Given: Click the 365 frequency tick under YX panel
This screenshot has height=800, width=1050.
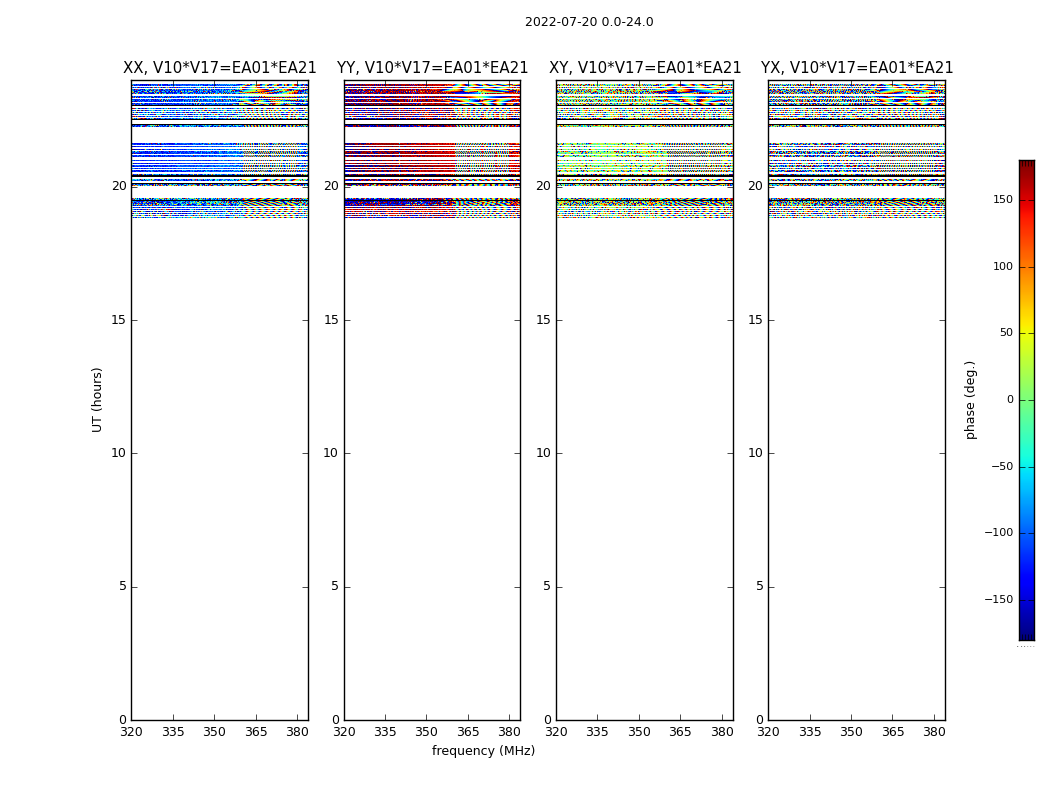Looking at the screenshot, I should [893, 732].
